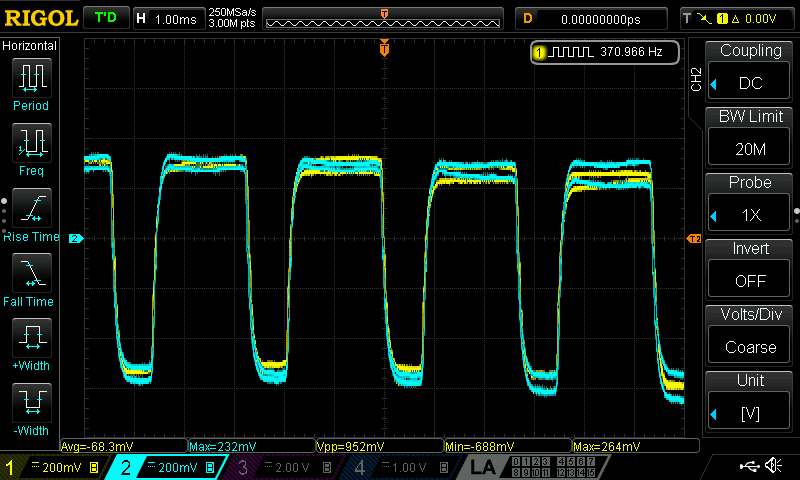Click the LA logic analyzer button
The width and height of the screenshot is (800, 480).
click(482, 466)
